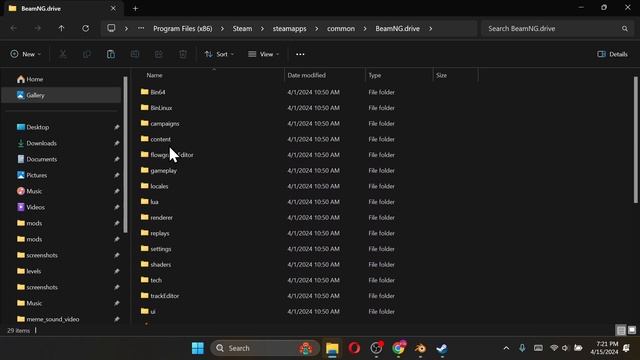
Task: Open the notification bell icon
Action: point(626,348)
